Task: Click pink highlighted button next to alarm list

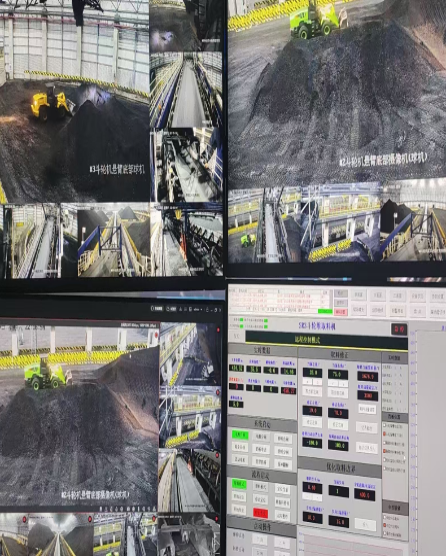Action: pyautogui.click(x=340, y=312)
